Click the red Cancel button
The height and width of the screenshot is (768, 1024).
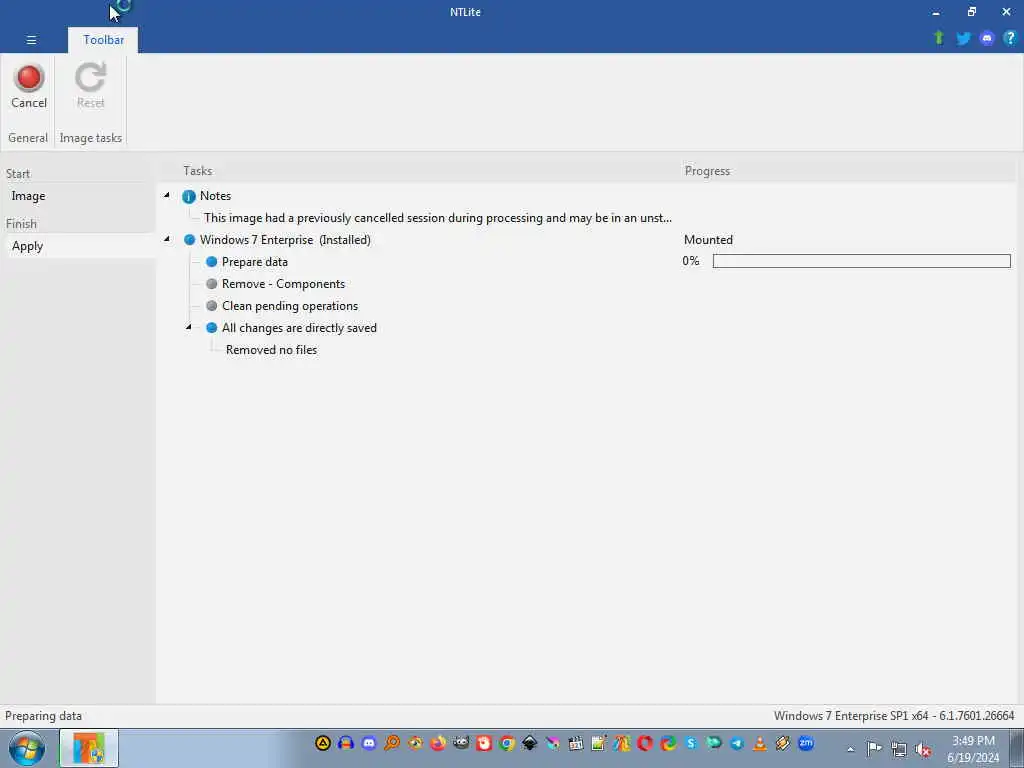[x=29, y=86]
